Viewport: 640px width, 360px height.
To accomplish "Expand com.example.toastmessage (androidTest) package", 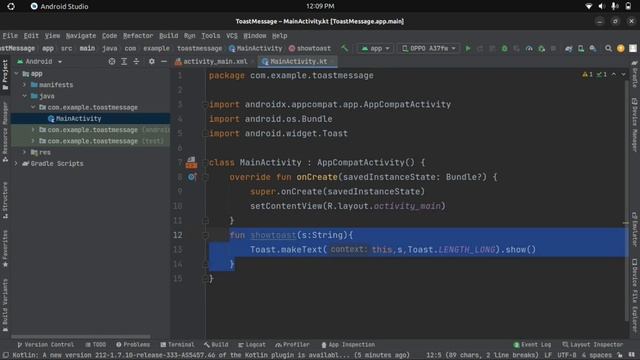I will click(x=33, y=130).
